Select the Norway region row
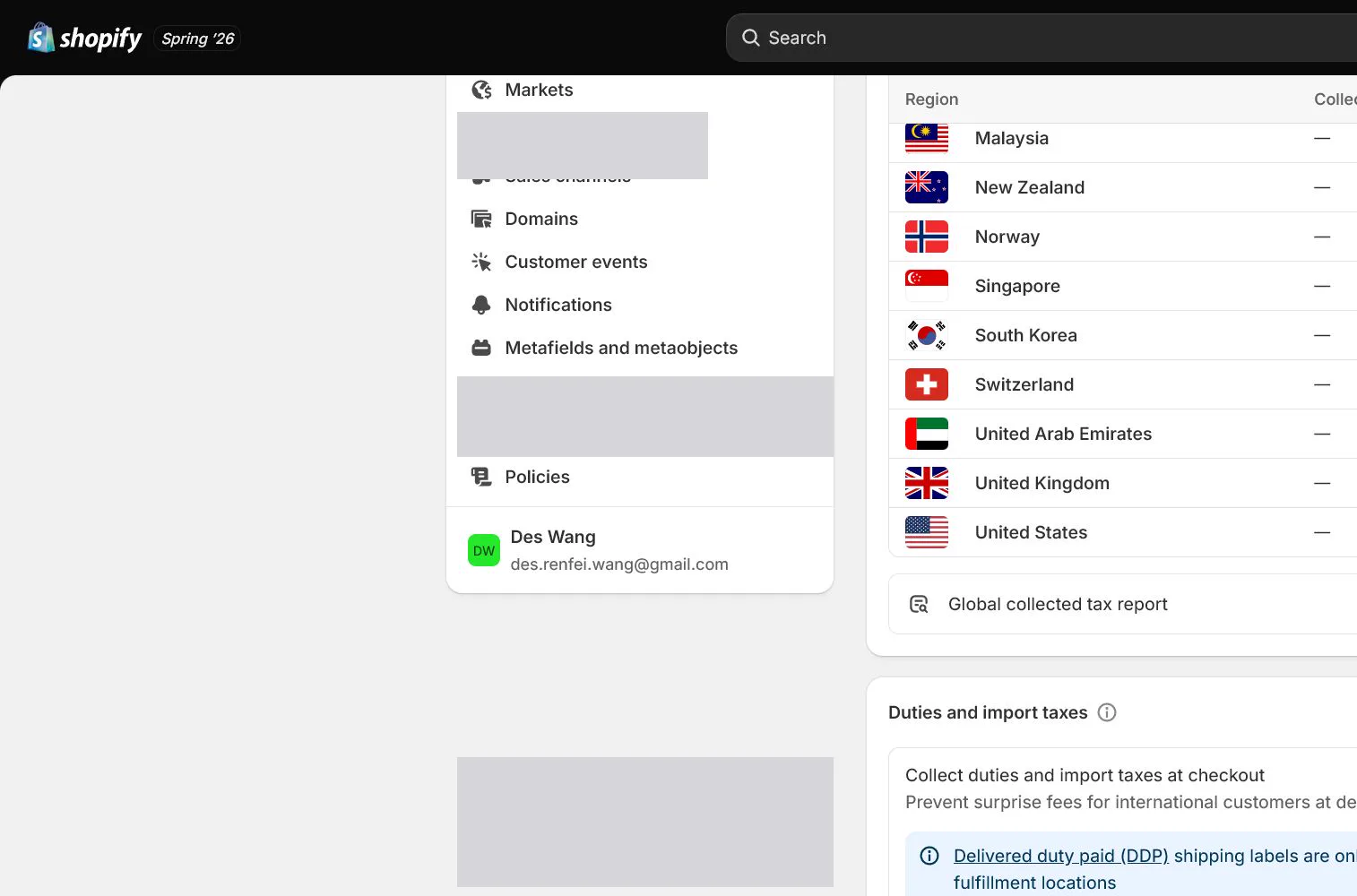1357x896 pixels. [1123, 237]
